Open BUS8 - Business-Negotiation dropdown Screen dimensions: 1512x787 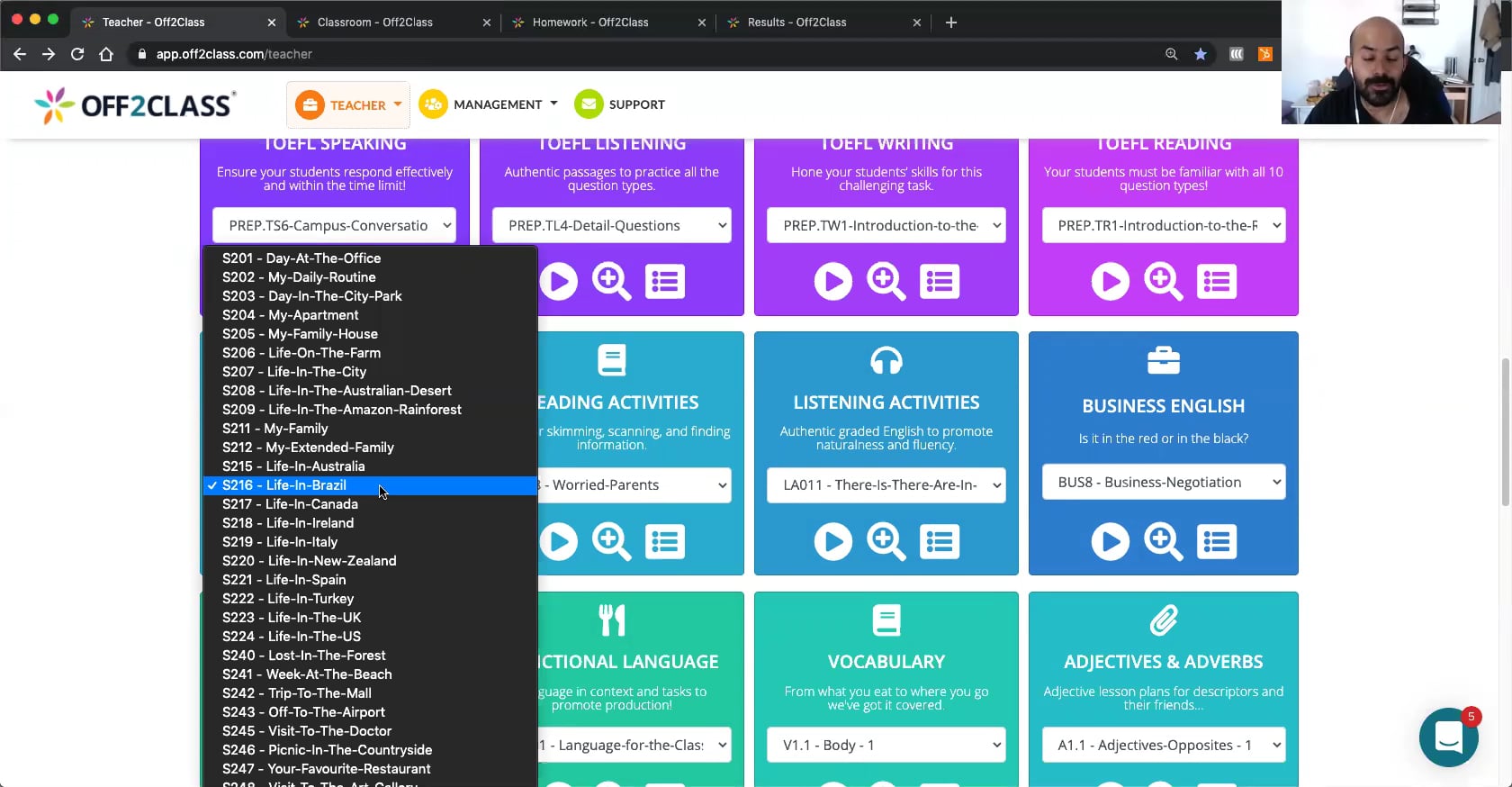(x=1163, y=483)
